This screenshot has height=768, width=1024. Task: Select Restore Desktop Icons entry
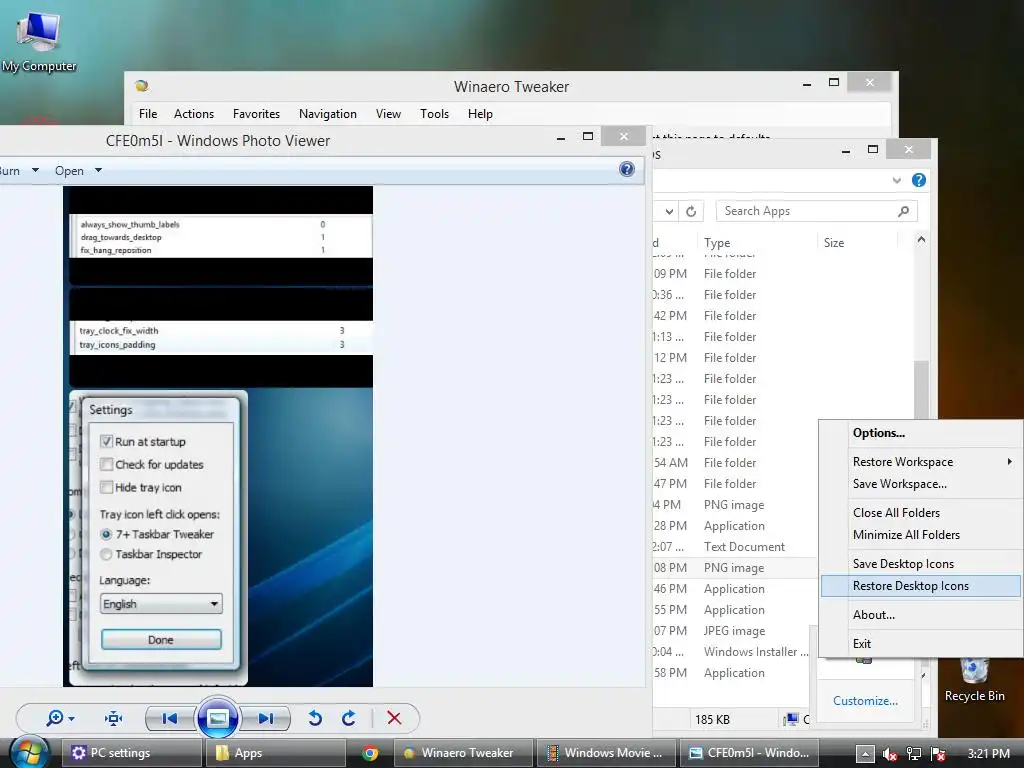click(921, 586)
